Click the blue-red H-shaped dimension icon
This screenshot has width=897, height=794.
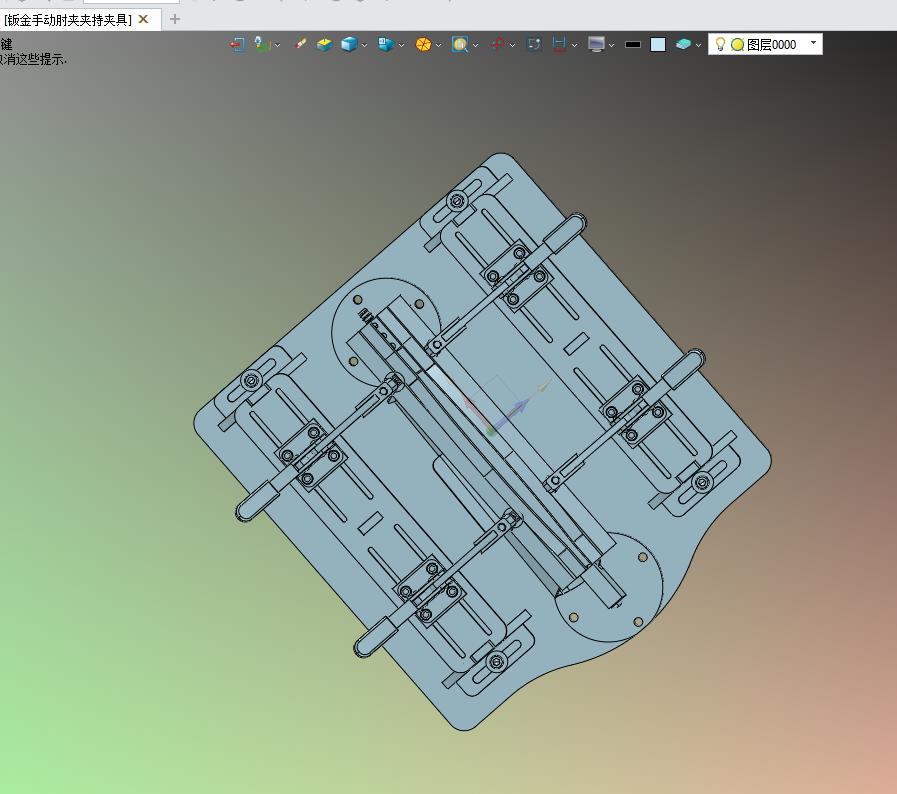coord(559,44)
